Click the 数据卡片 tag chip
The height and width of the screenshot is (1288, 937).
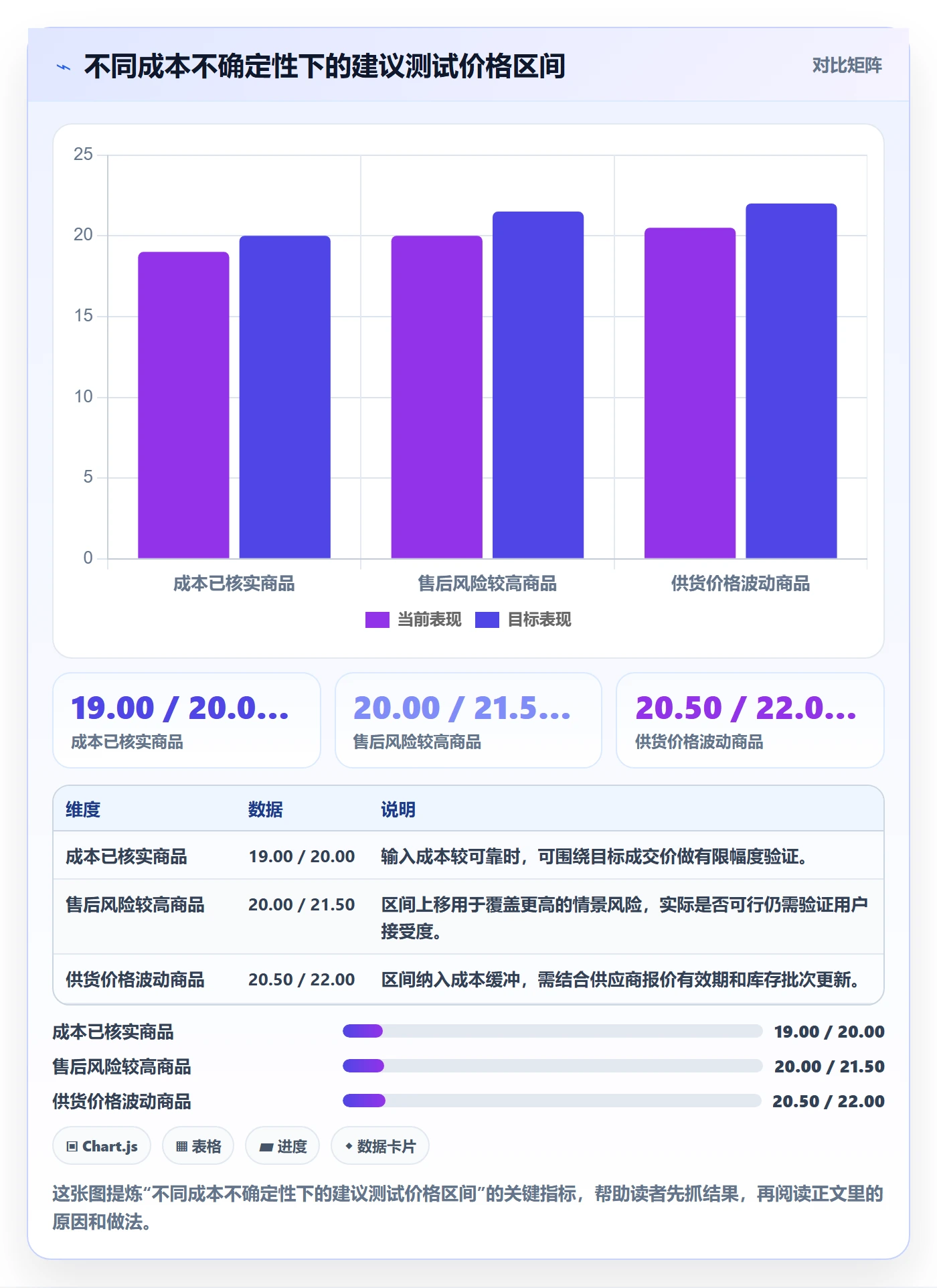[380, 1146]
